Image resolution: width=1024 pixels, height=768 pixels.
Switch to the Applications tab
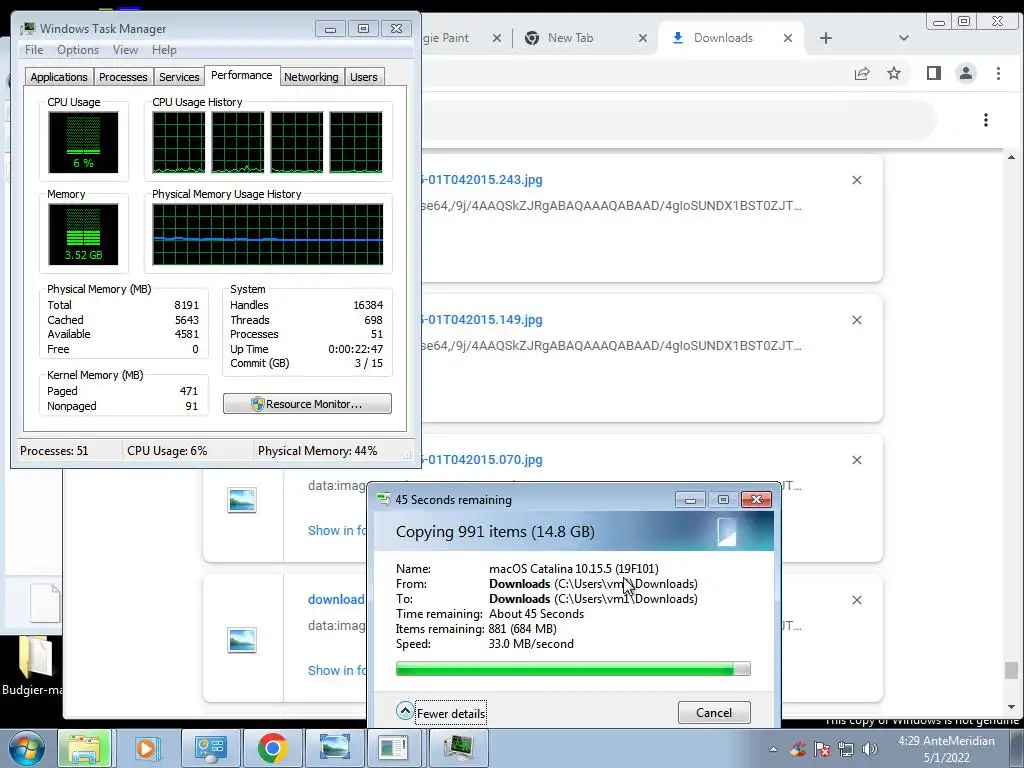[x=59, y=77]
